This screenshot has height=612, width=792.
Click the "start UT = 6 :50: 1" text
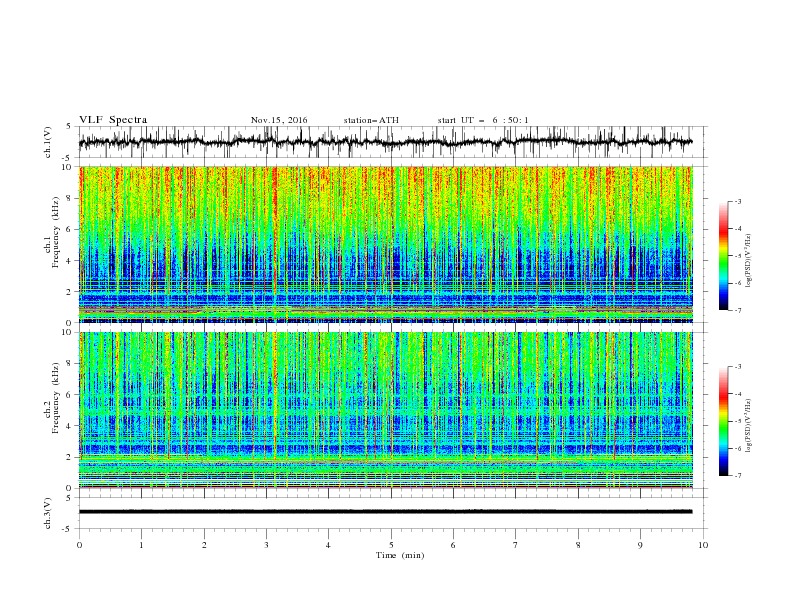tap(483, 120)
